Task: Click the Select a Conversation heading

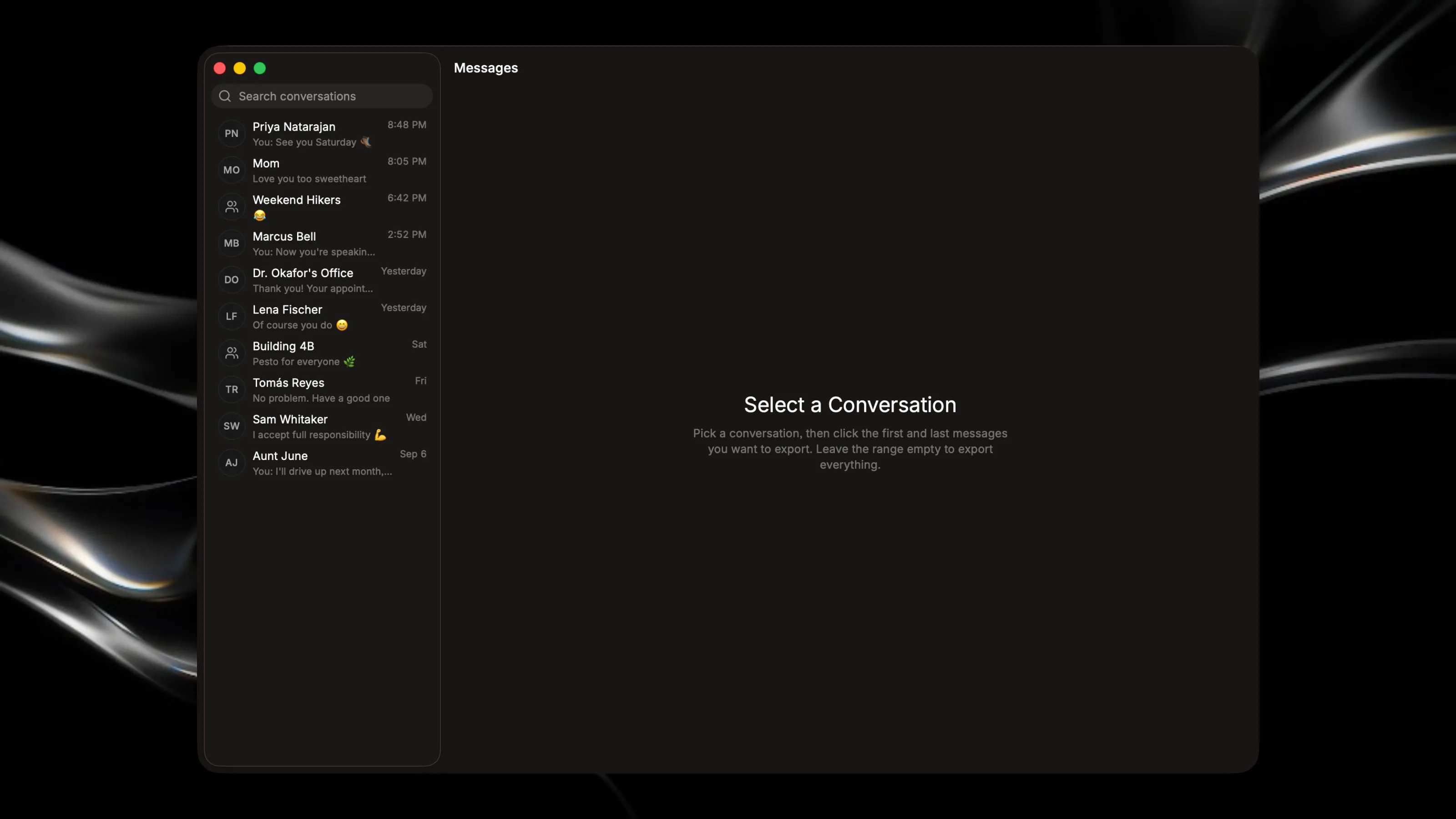Action: point(850,404)
